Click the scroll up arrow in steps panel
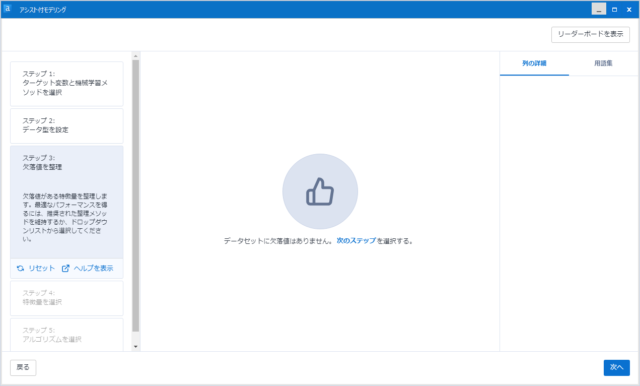Viewport: 640px width, 386px height. (136, 55)
